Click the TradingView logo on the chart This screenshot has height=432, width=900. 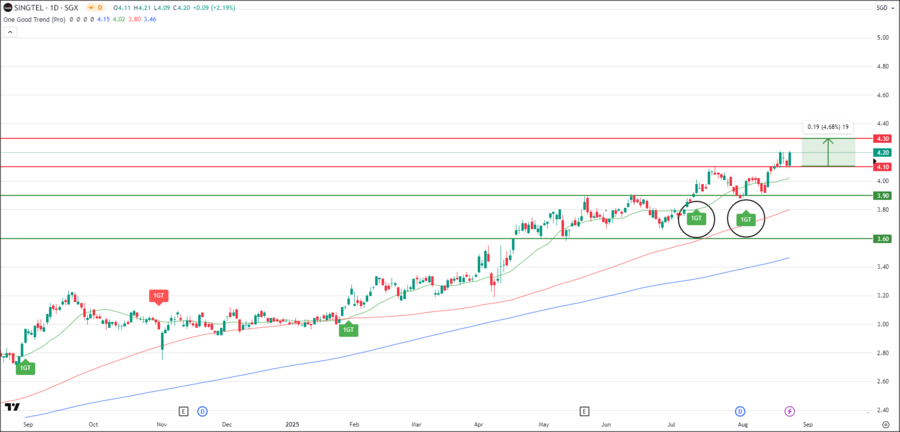point(11,407)
